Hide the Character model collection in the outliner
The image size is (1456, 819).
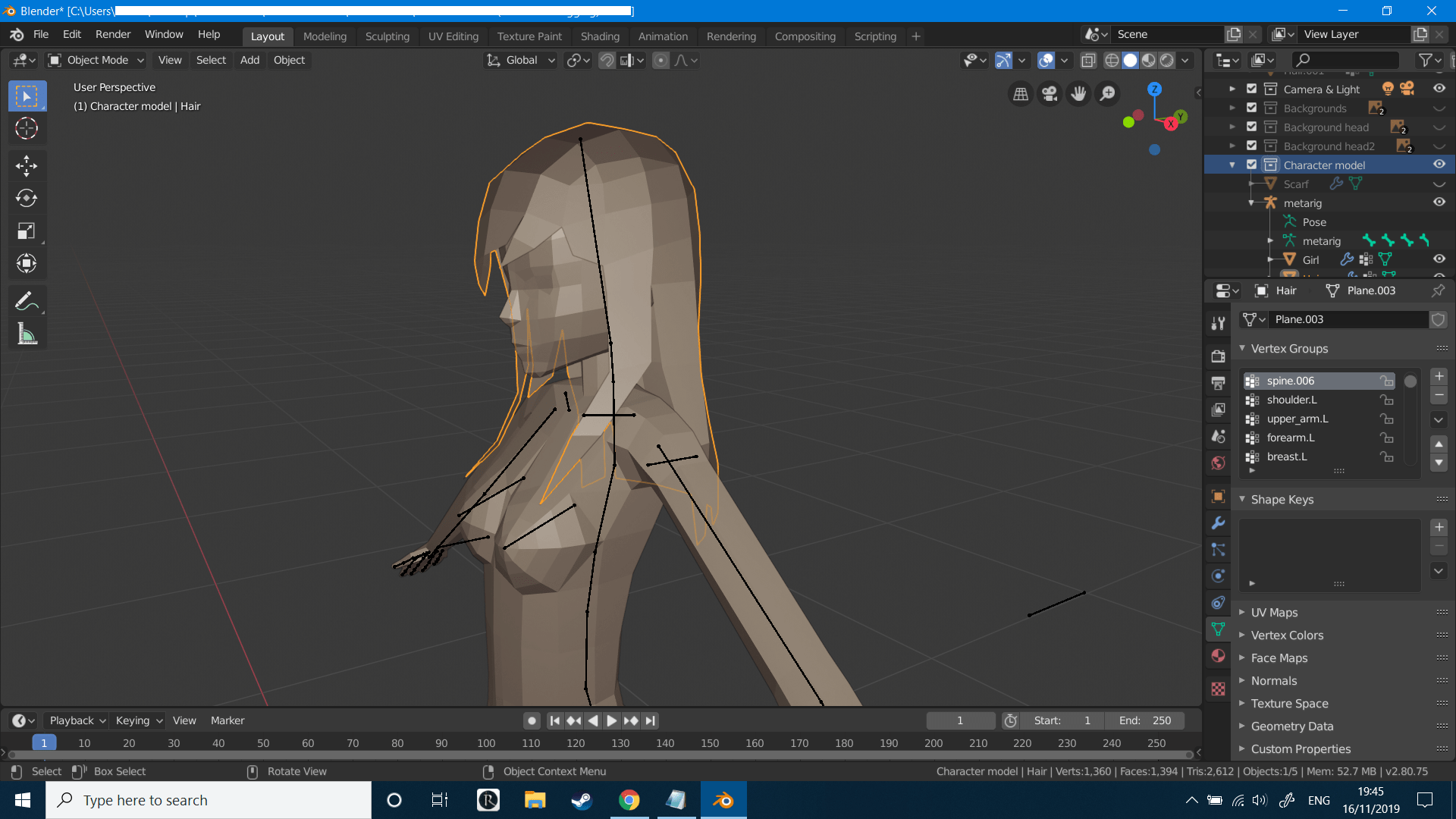coord(1439,164)
